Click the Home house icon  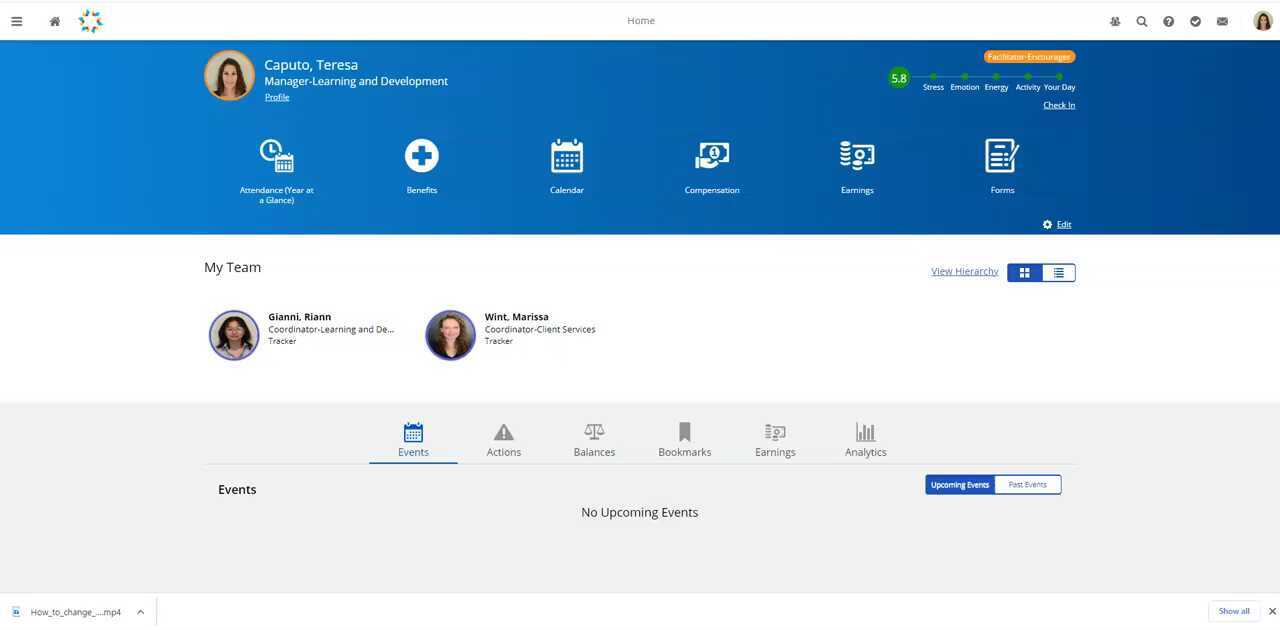tap(55, 21)
